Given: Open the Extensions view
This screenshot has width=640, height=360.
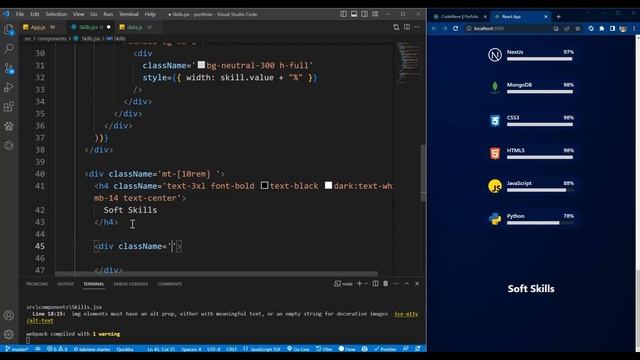Looking at the screenshot, I should (9, 107).
